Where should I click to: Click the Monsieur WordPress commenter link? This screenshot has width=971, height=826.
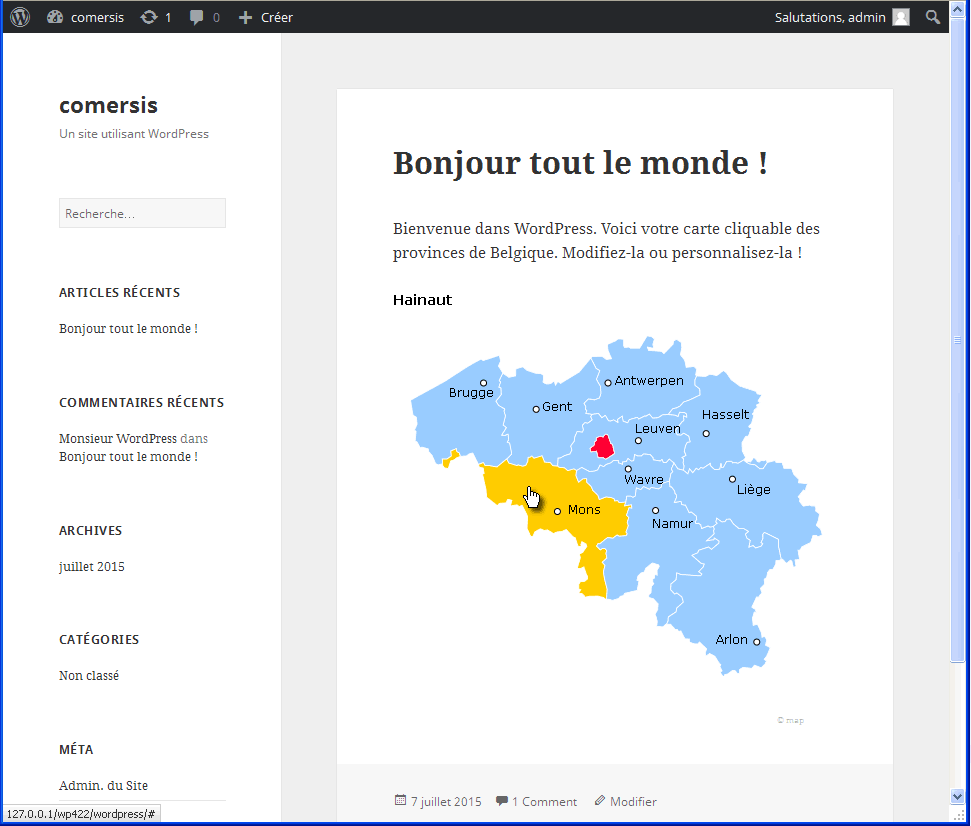click(x=118, y=438)
